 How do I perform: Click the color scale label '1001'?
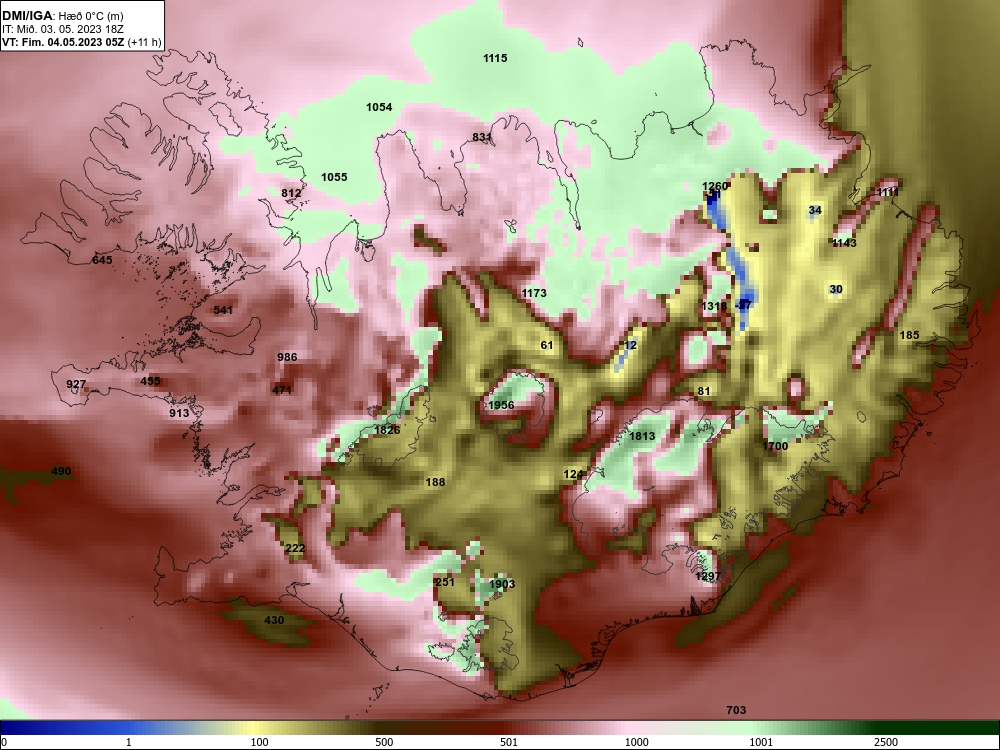pyautogui.click(x=761, y=742)
